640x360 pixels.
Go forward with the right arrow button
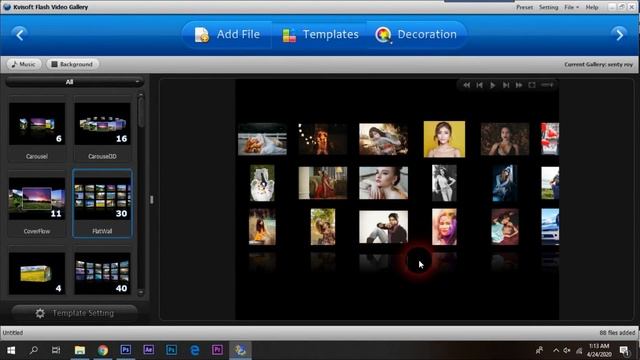click(620, 35)
